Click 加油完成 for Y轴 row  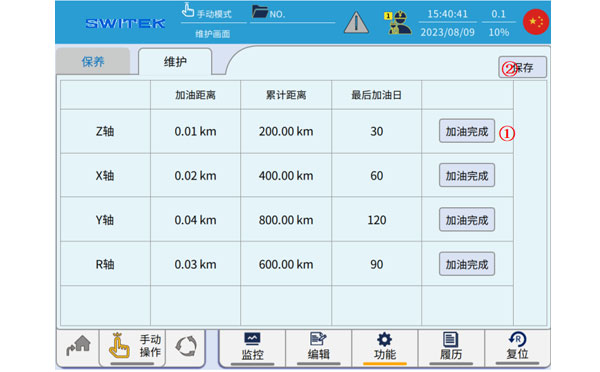coord(467,220)
